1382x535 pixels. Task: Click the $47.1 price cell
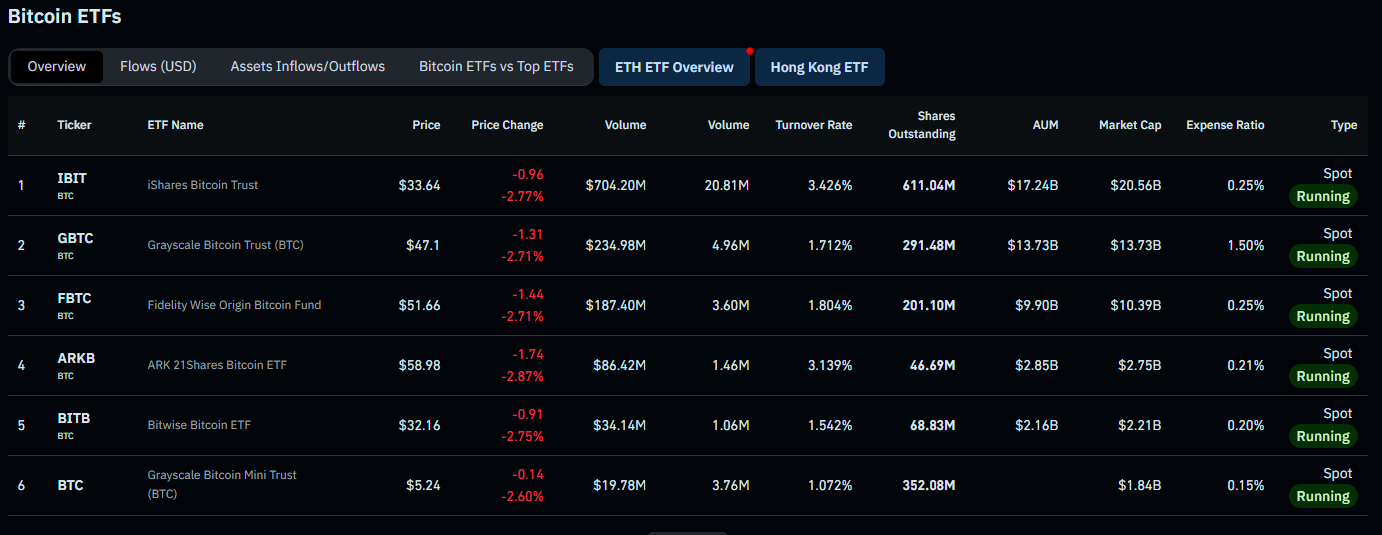click(x=423, y=245)
